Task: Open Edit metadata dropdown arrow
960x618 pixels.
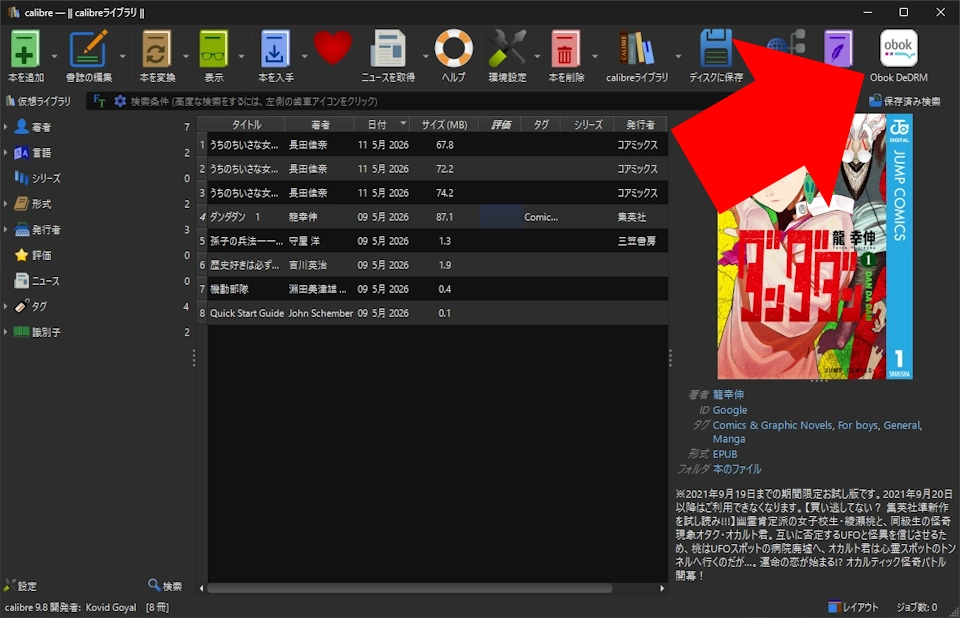Action: 122,56
